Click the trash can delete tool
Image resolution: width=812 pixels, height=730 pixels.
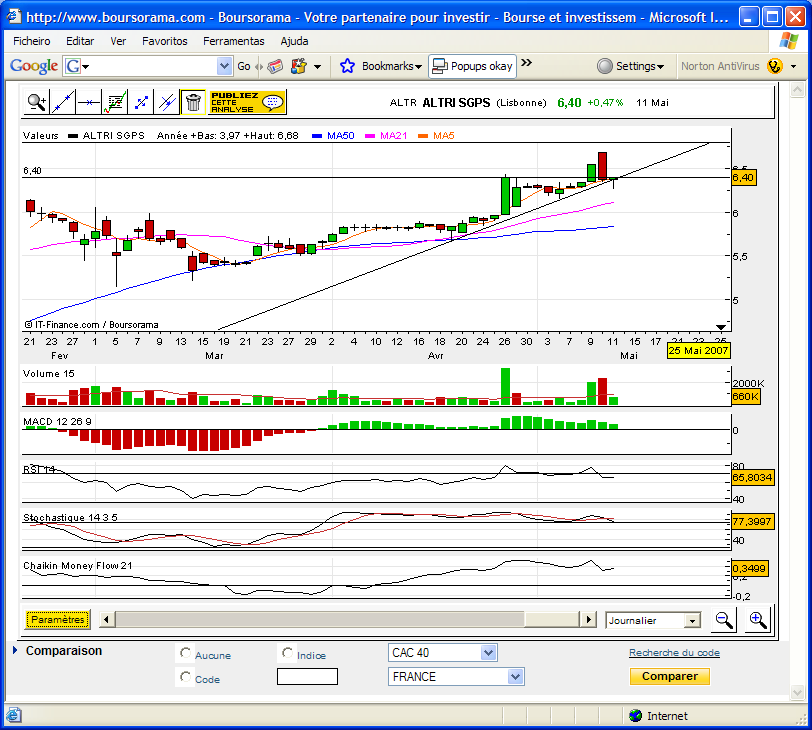[193, 102]
